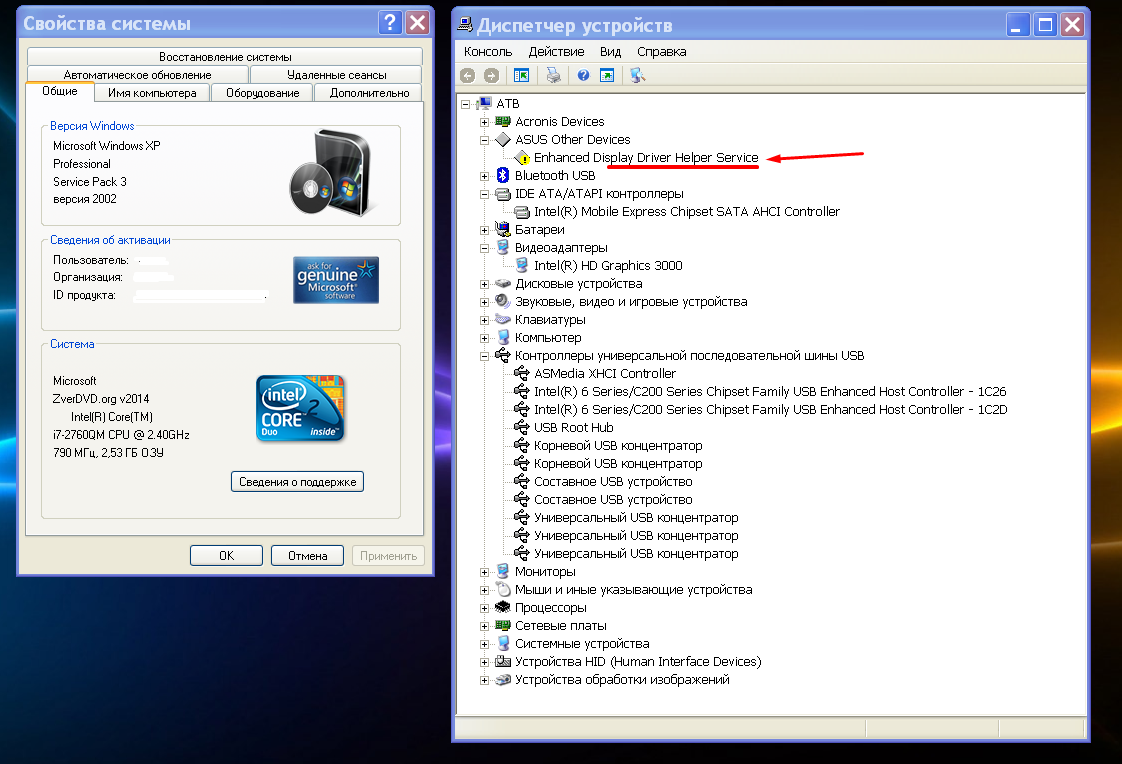
Task: Select the Дисковые устройства icon
Action: (x=503, y=284)
